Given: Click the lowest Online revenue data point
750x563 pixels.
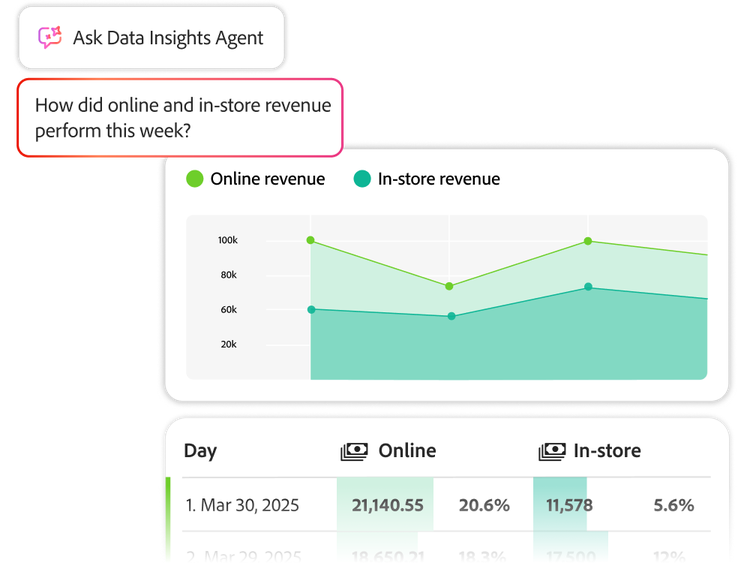Looking at the screenshot, I should (449, 286).
